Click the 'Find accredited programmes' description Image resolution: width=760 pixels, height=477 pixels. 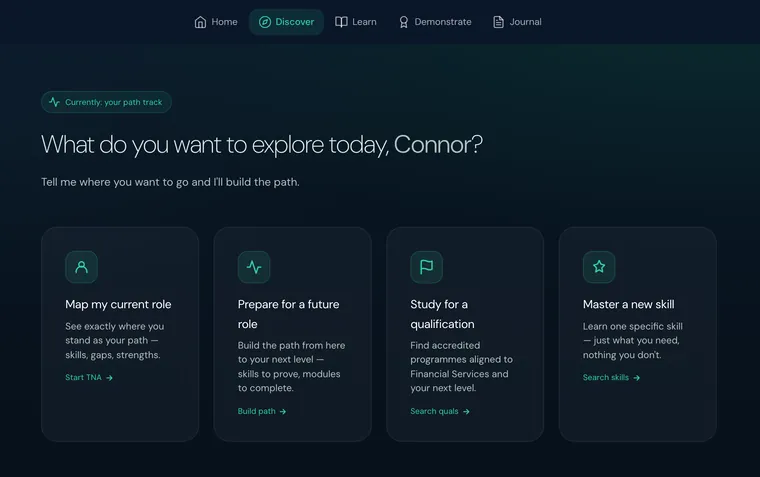click(461, 367)
